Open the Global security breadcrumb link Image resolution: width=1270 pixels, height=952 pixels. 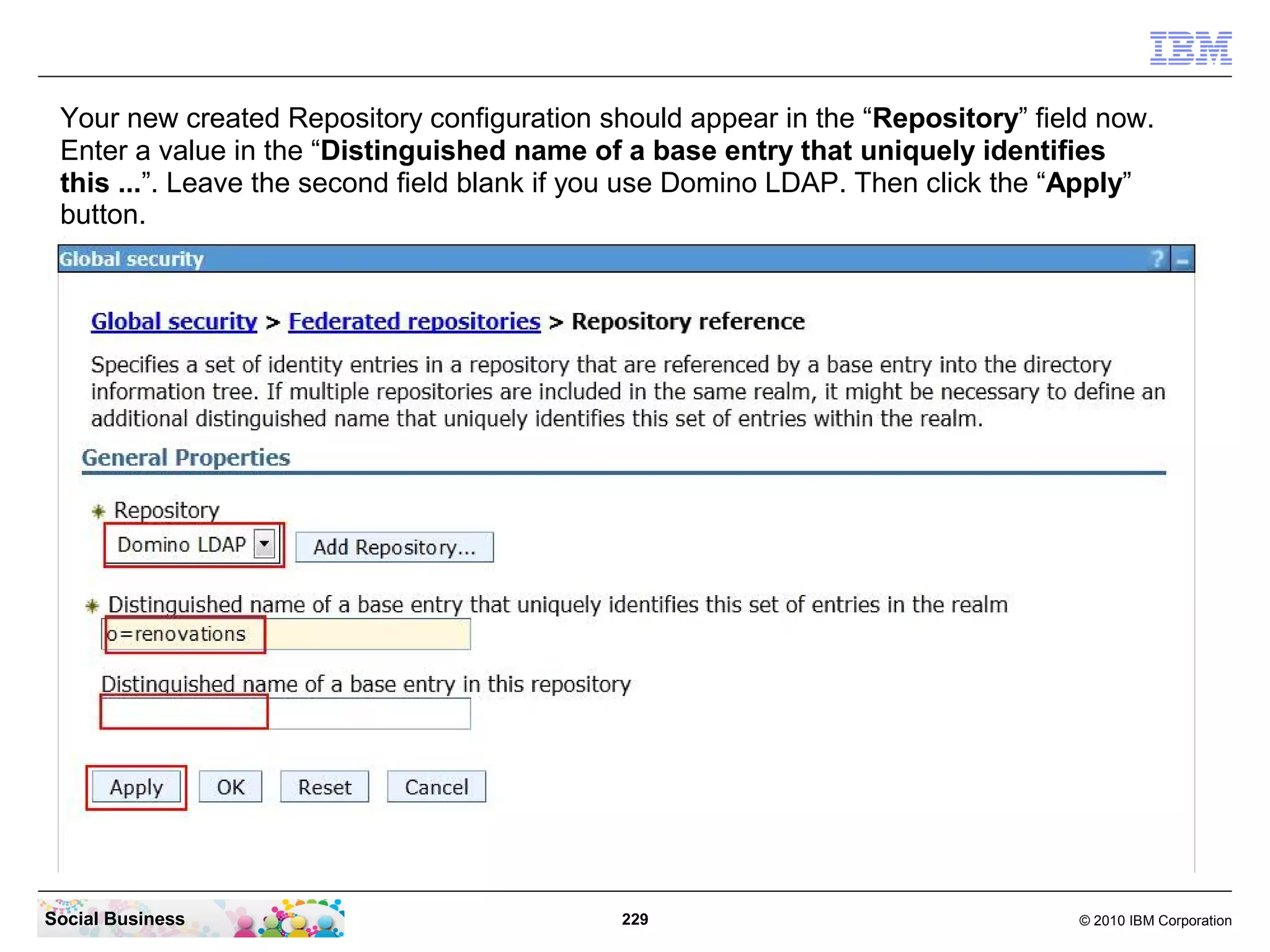[174, 322]
